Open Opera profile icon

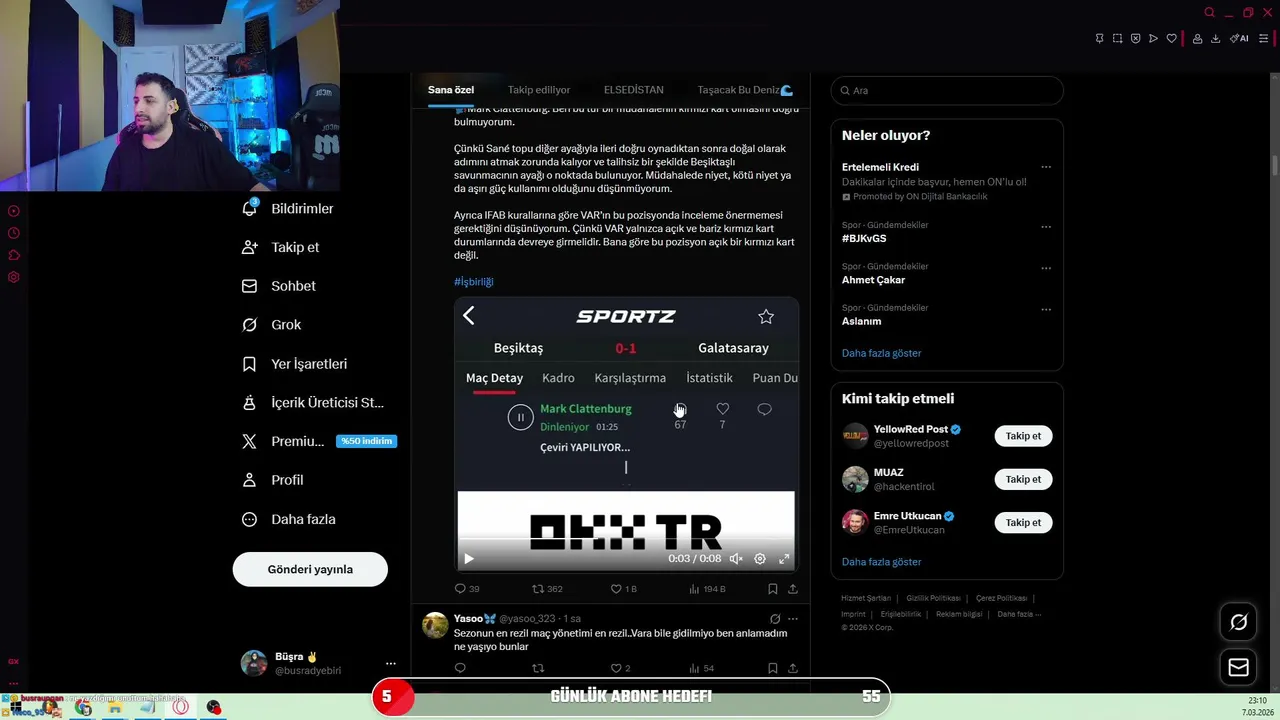point(1197,38)
